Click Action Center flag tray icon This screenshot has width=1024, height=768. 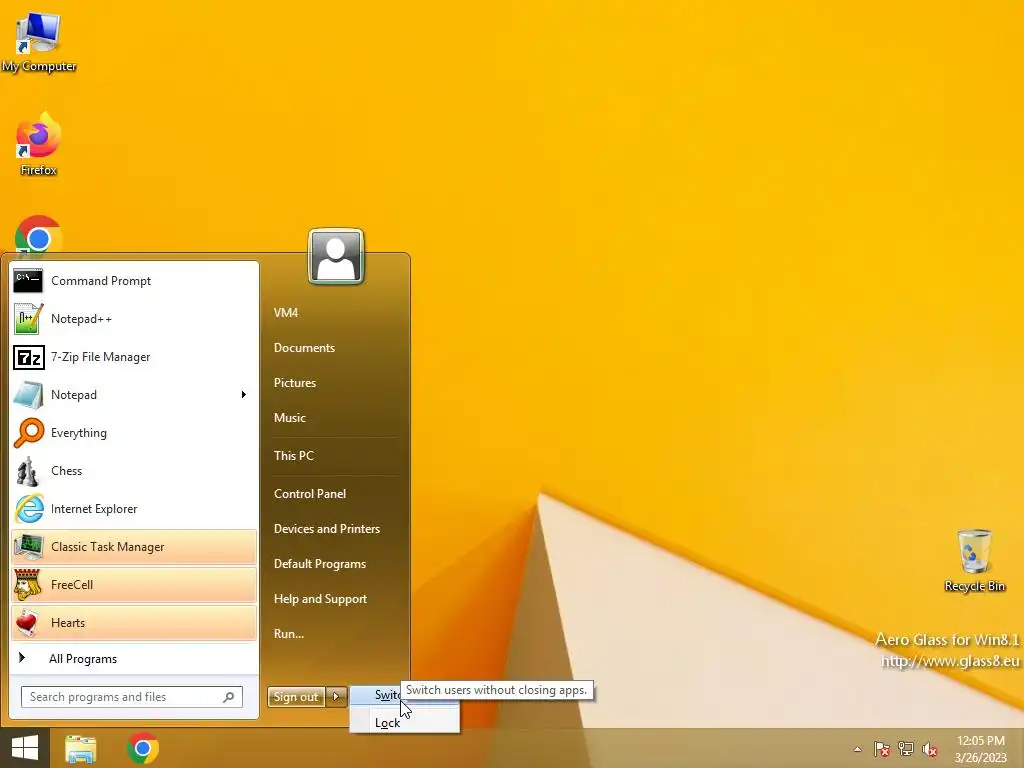click(881, 749)
